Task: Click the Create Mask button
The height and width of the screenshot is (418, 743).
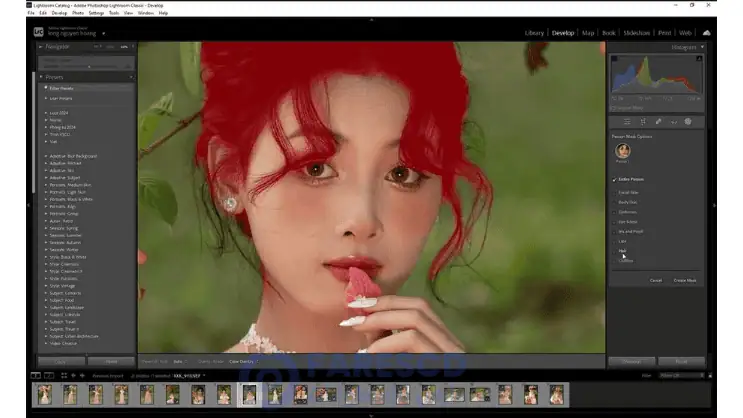Action: click(685, 280)
